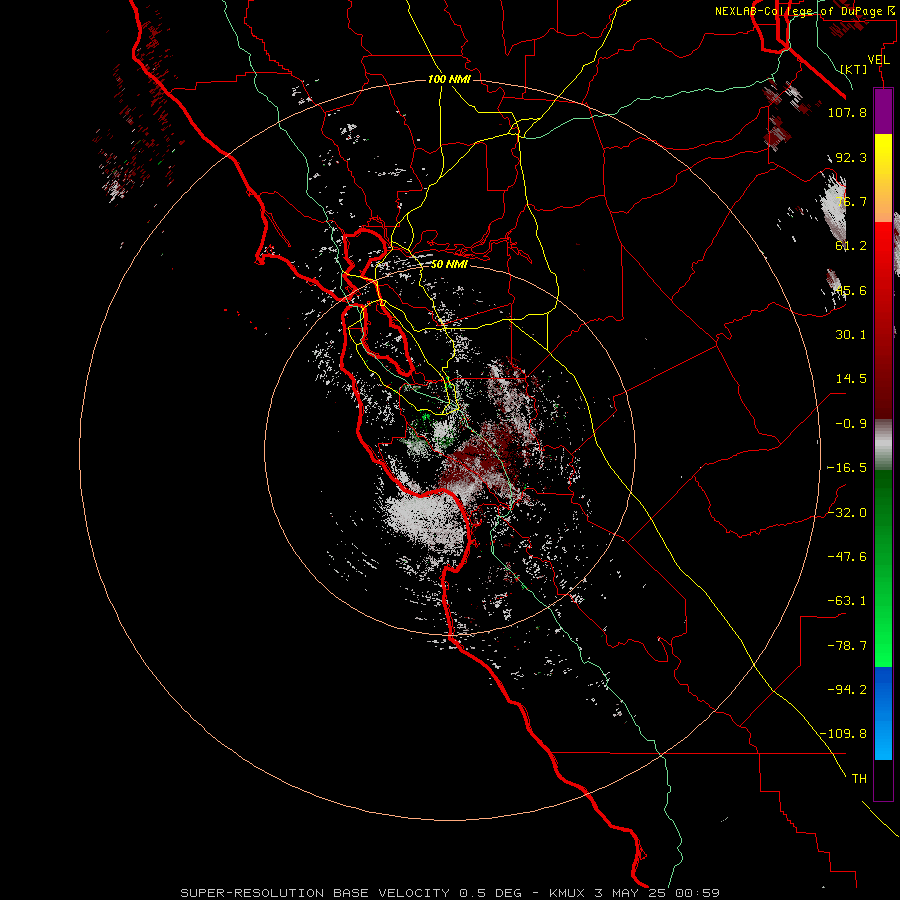Click the TH threshold label
The width and height of the screenshot is (900, 900).
click(859, 779)
